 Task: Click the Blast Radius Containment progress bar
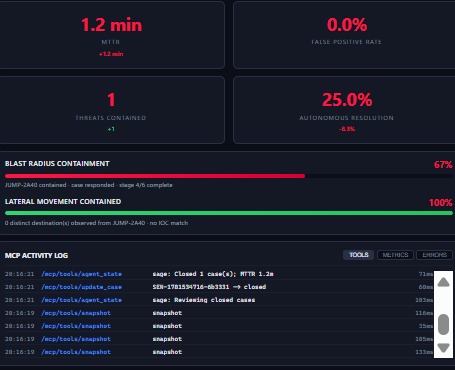point(229,176)
